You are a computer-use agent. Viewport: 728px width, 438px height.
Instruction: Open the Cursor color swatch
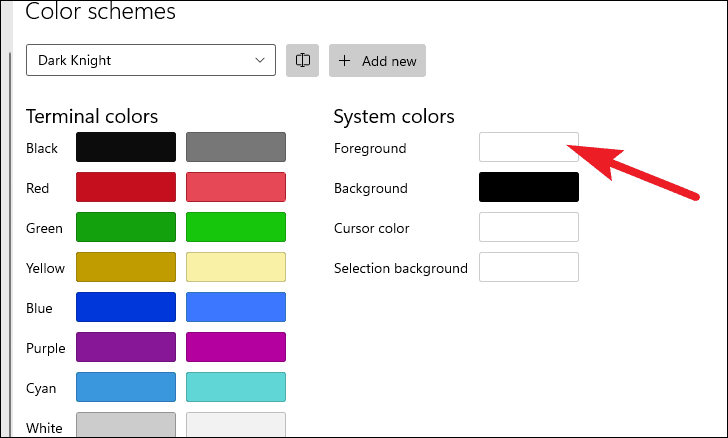click(x=529, y=227)
